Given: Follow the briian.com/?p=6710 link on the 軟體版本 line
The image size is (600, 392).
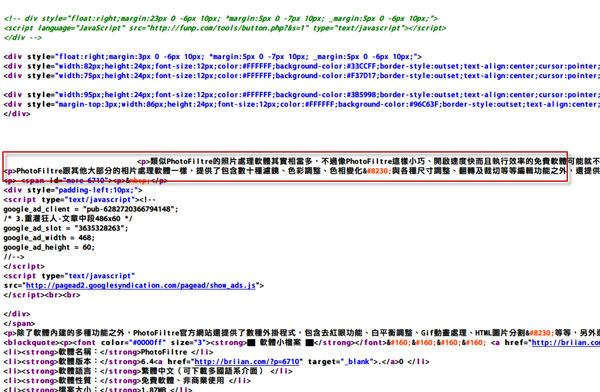Looking at the screenshot, I should (x=247, y=362).
